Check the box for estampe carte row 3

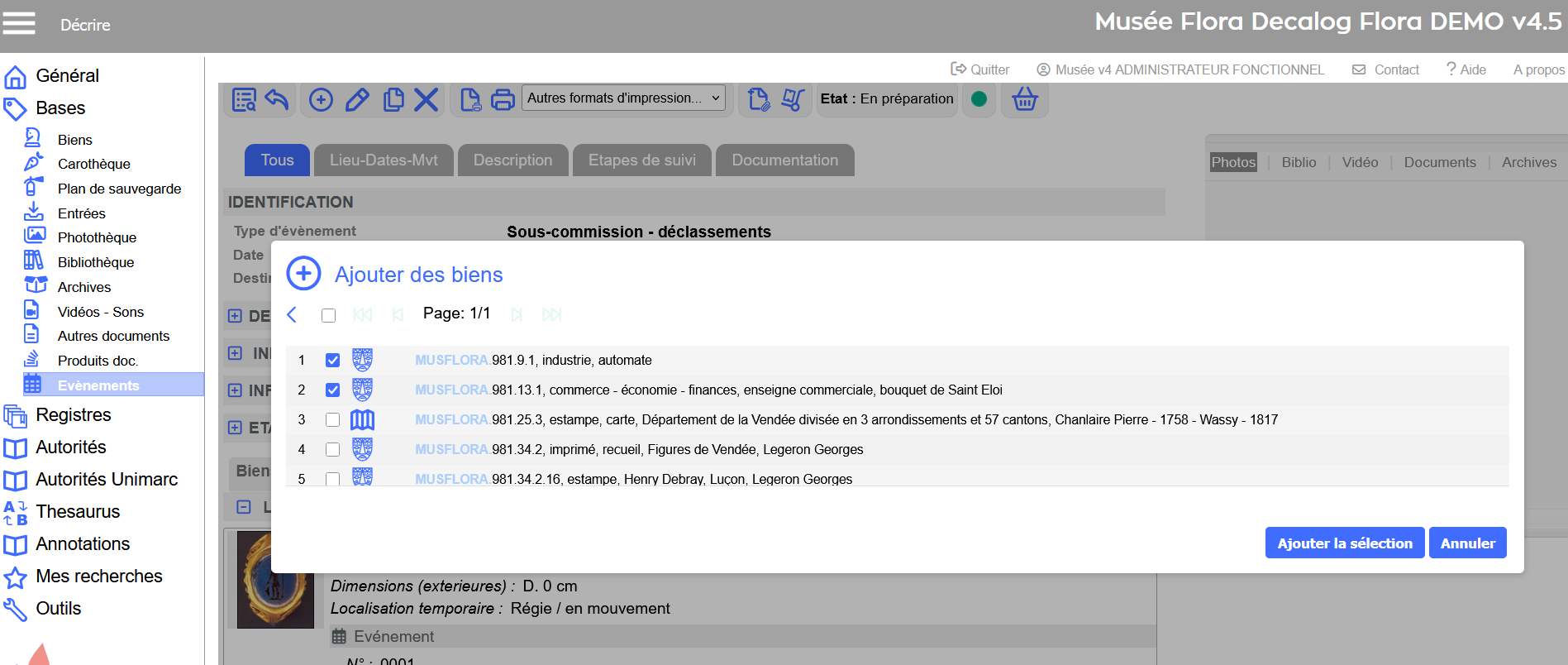pyautogui.click(x=332, y=420)
